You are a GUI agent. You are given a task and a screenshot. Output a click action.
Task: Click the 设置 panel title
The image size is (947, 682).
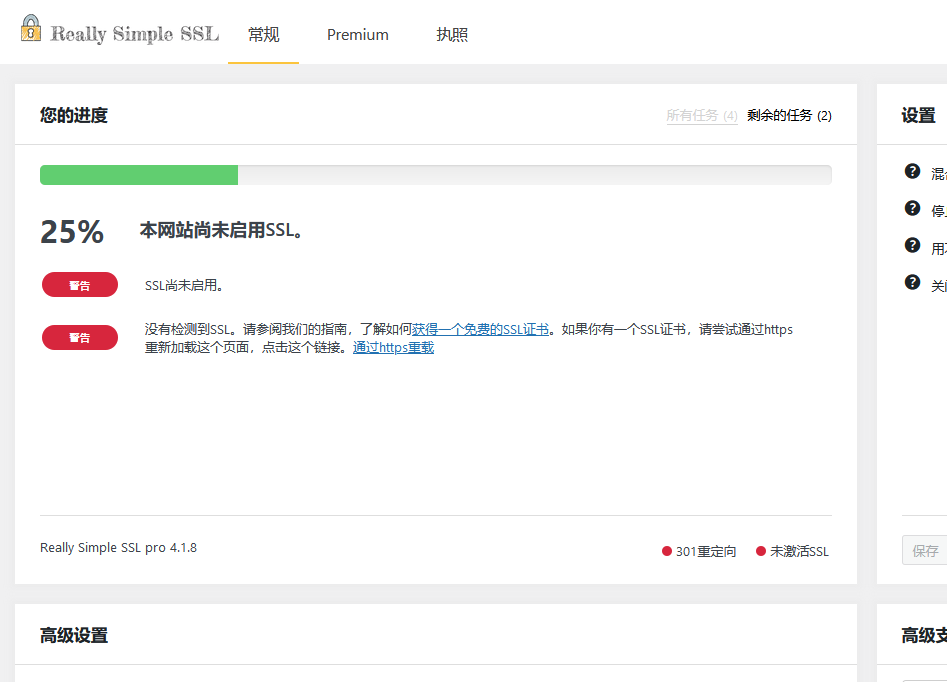point(918,115)
